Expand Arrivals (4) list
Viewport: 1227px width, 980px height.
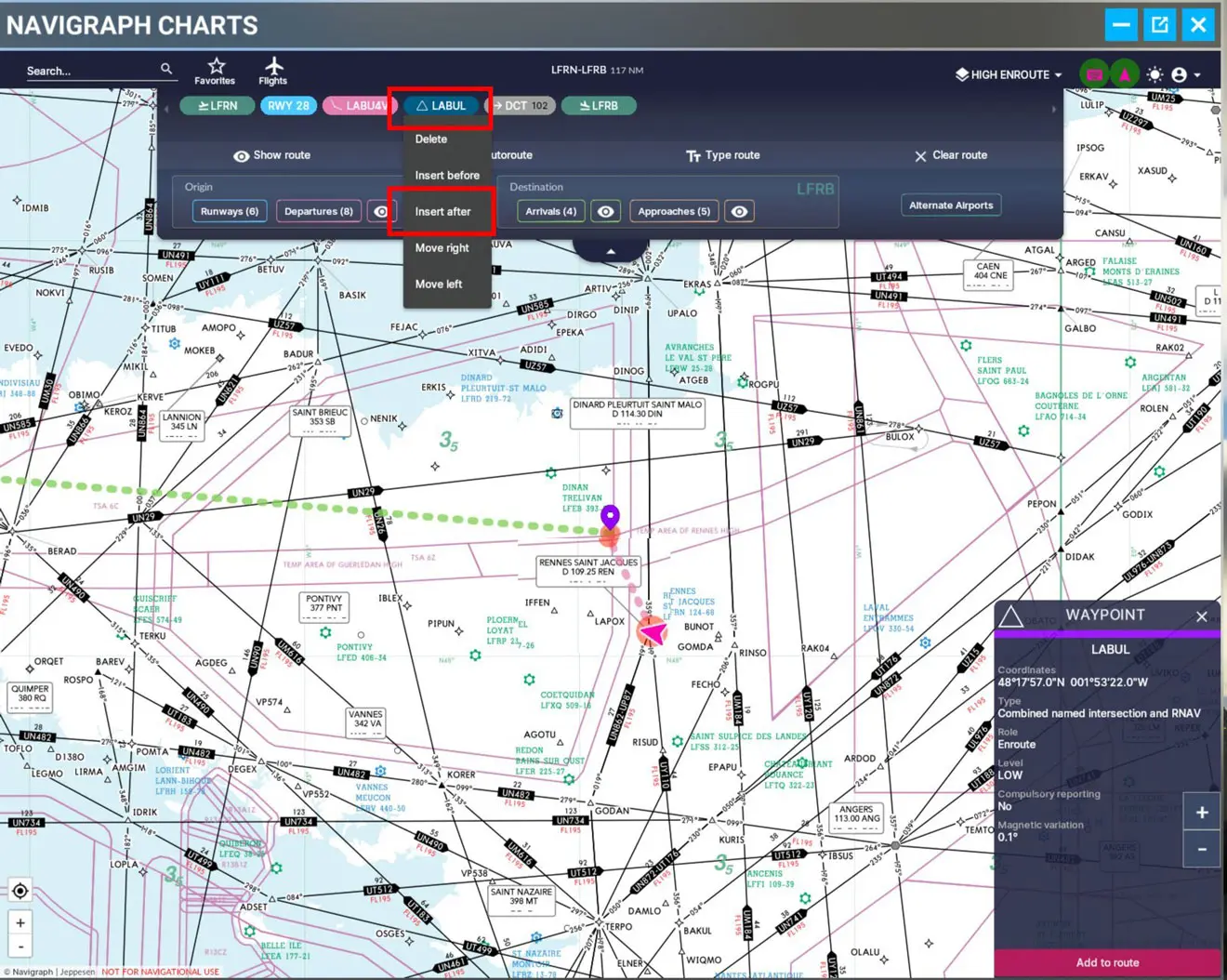[x=550, y=212]
